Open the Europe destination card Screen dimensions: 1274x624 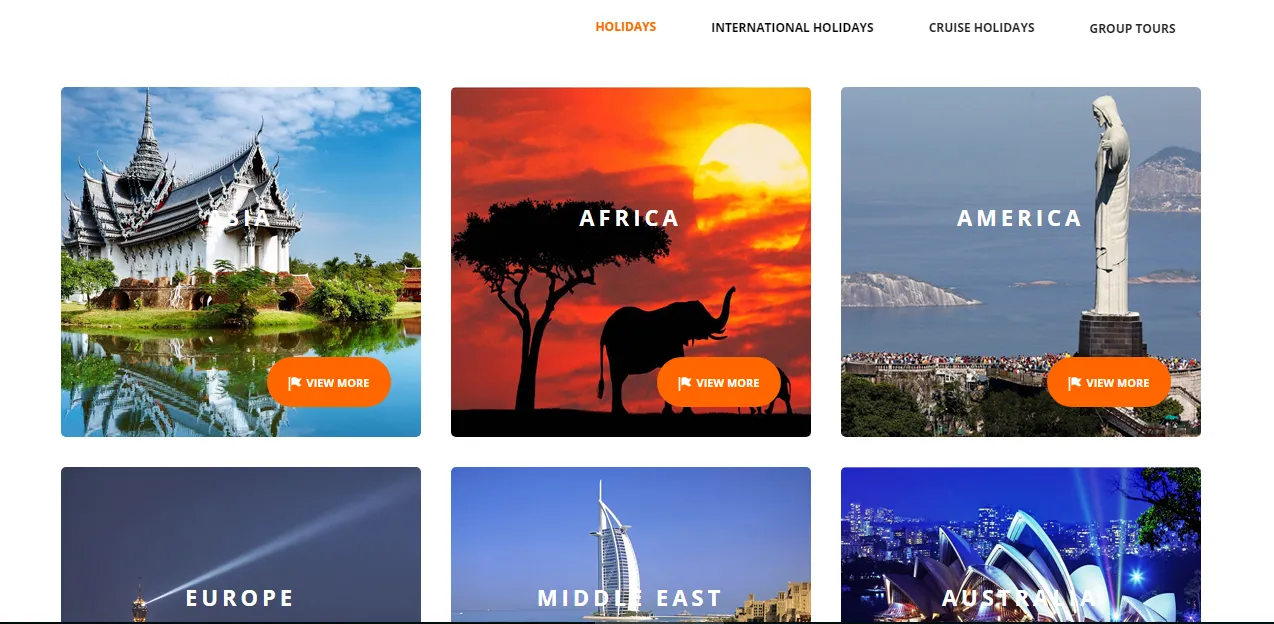click(241, 545)
